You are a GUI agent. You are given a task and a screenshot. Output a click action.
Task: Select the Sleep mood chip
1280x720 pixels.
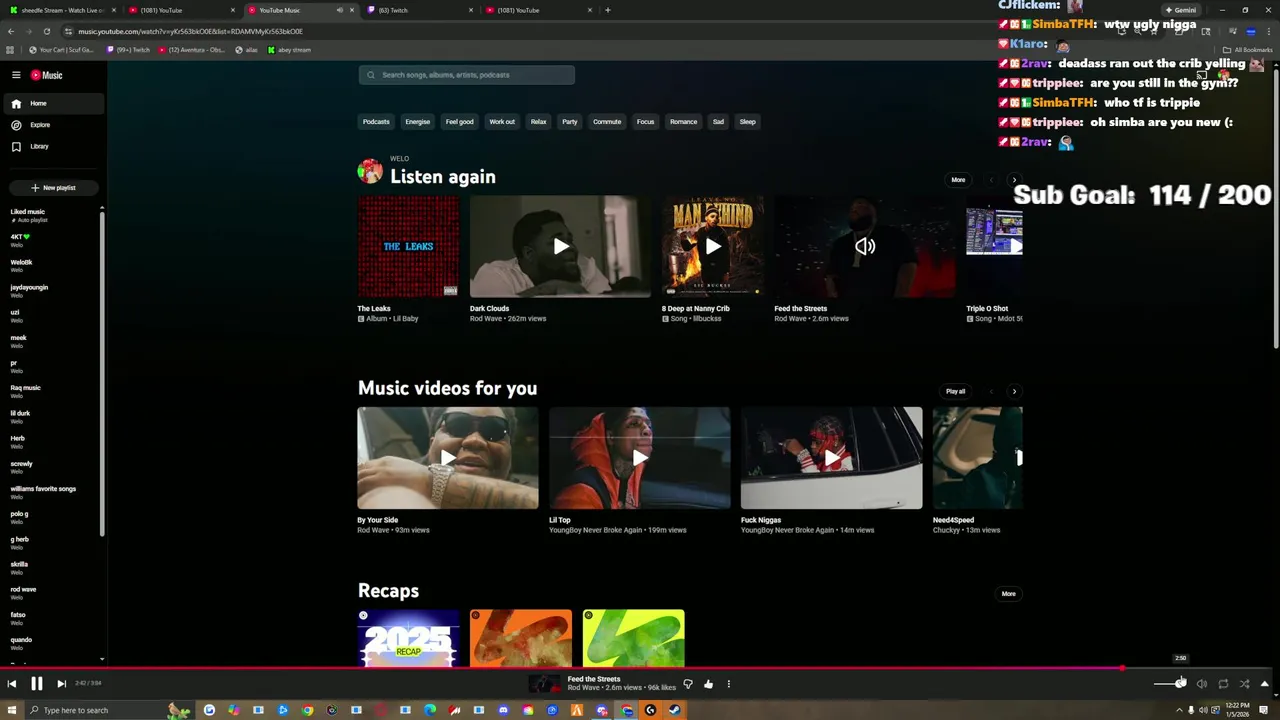click(x=747, y=122)
